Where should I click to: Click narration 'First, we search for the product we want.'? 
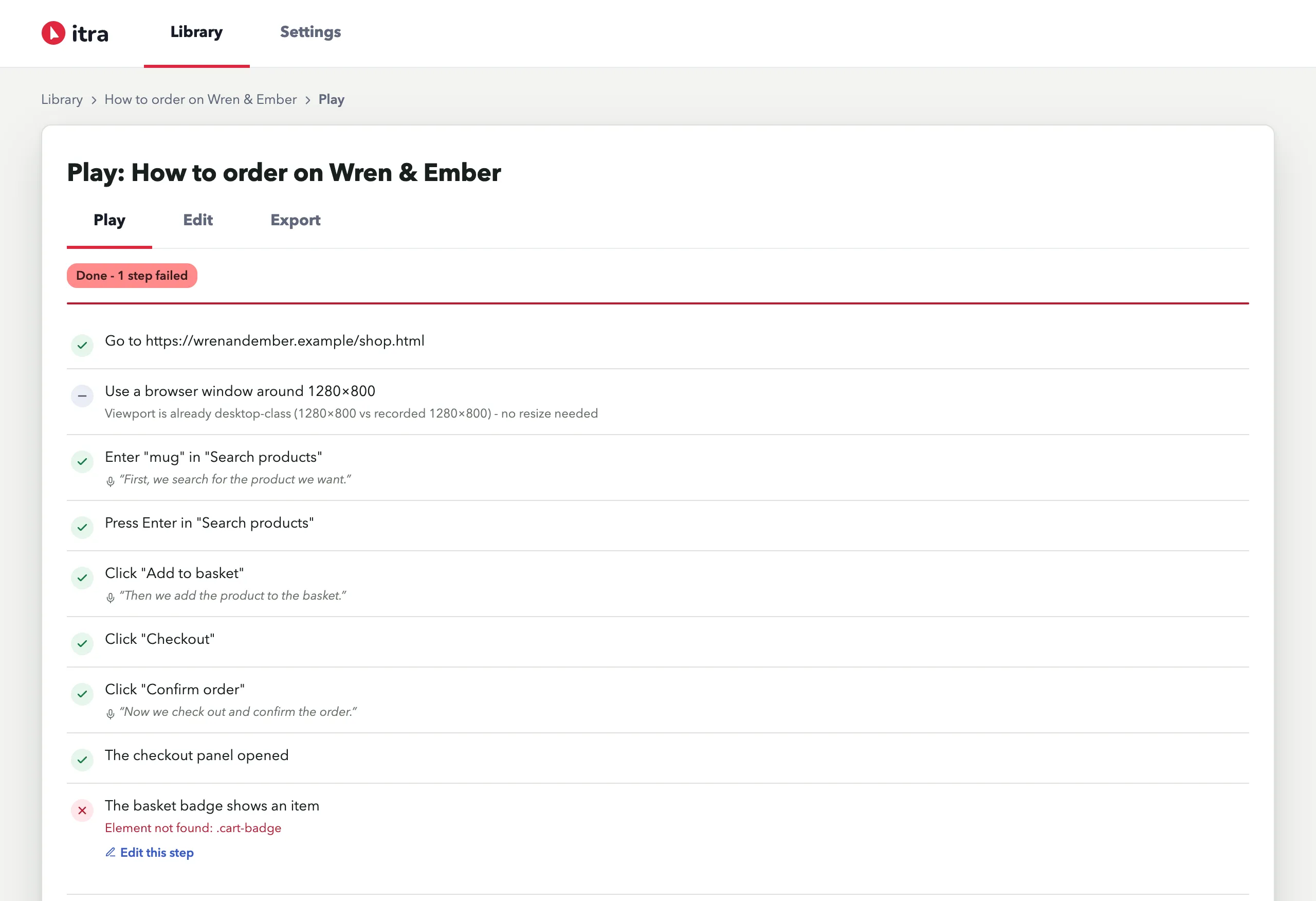click(235, 479)
